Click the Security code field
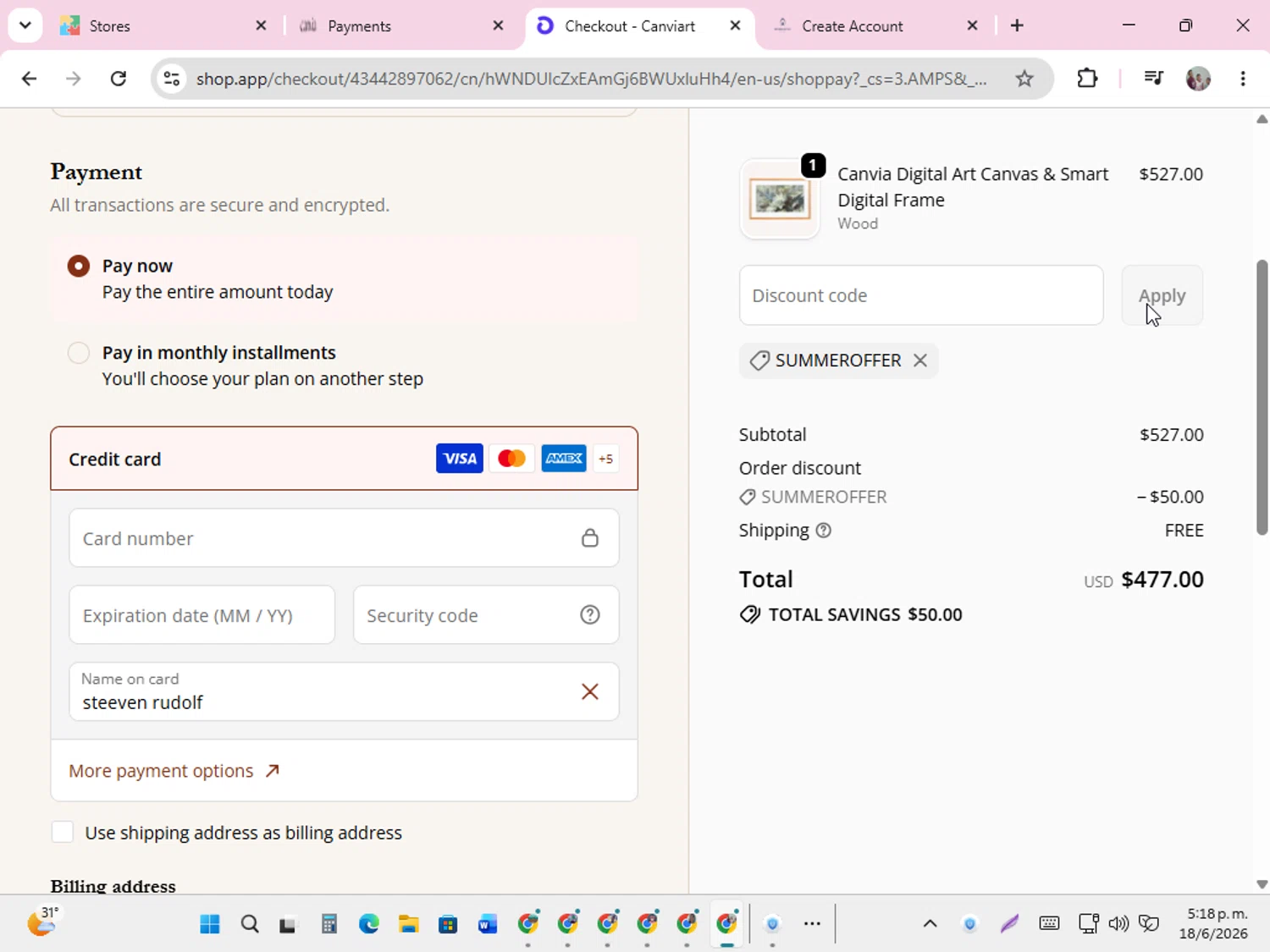This screenshot has width=1270, height=952. (x=486, y=615)
